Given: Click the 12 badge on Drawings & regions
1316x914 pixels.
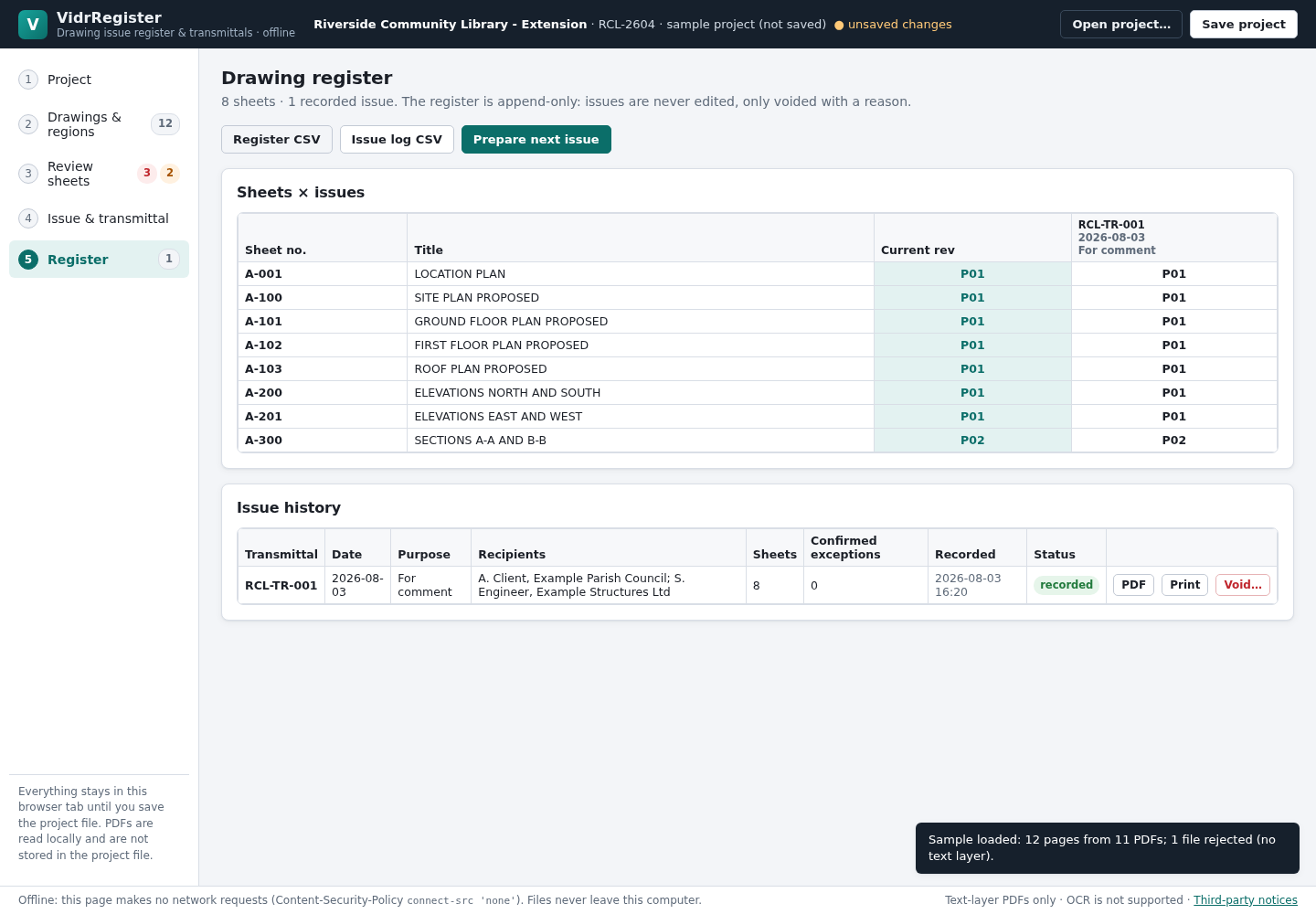Looking at the screenshot, I should (165, 124).
